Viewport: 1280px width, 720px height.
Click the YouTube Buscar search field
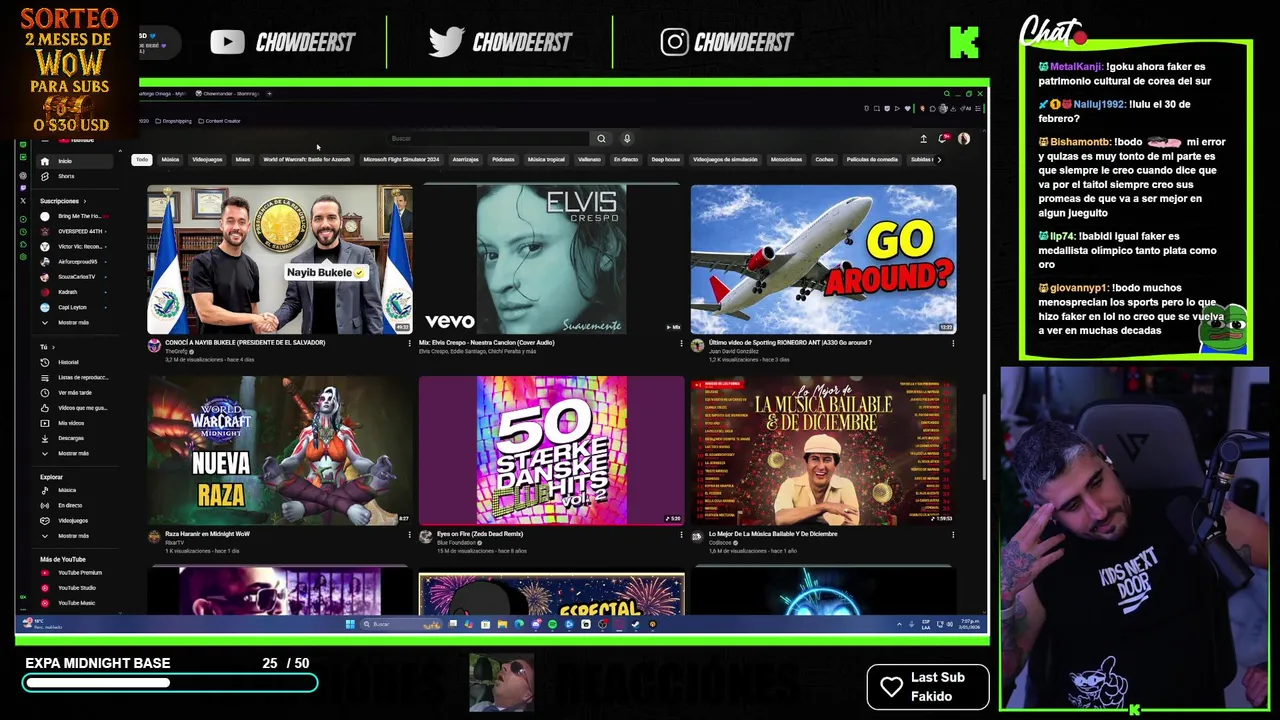tap(488, 139)
